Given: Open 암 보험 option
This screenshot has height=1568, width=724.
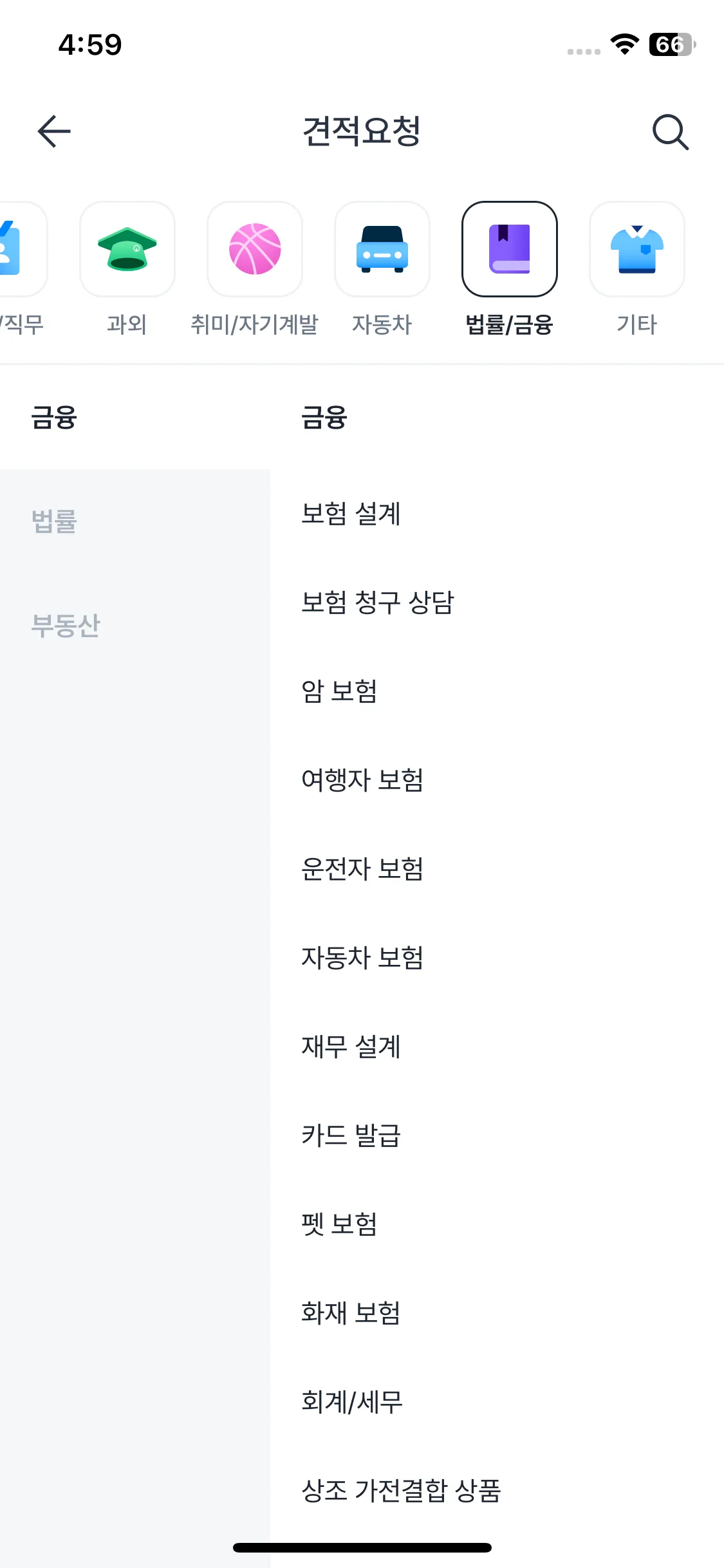Looking at the screenshot, I should [x=339, y=691].
